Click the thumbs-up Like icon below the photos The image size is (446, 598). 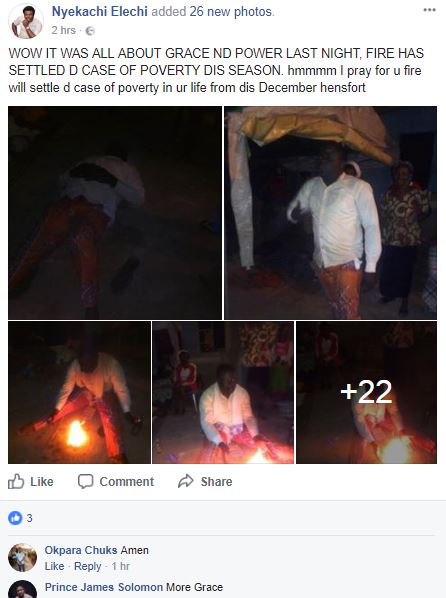pyautogui.click(x=16, y=481)
